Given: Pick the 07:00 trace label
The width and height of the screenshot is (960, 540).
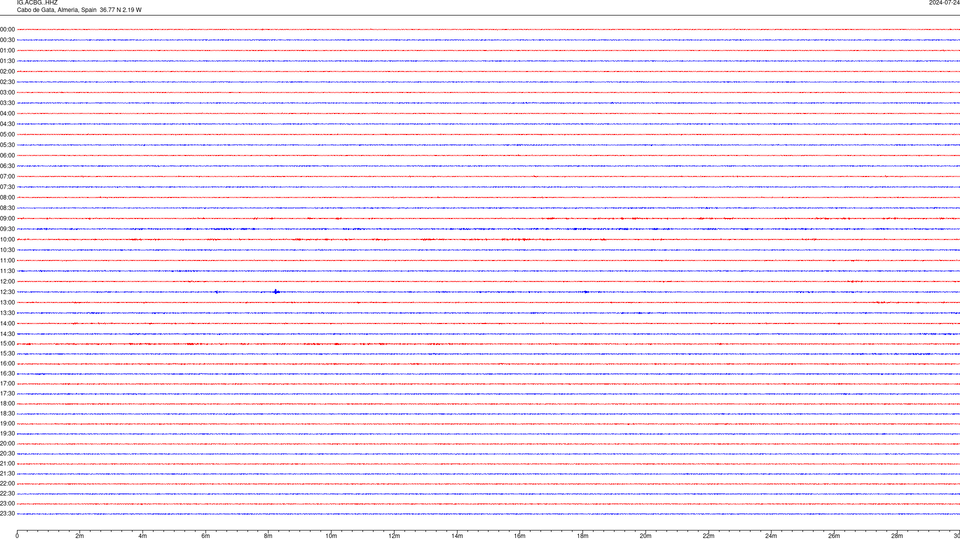Looking at the screenshot, I should pos(7,176).
